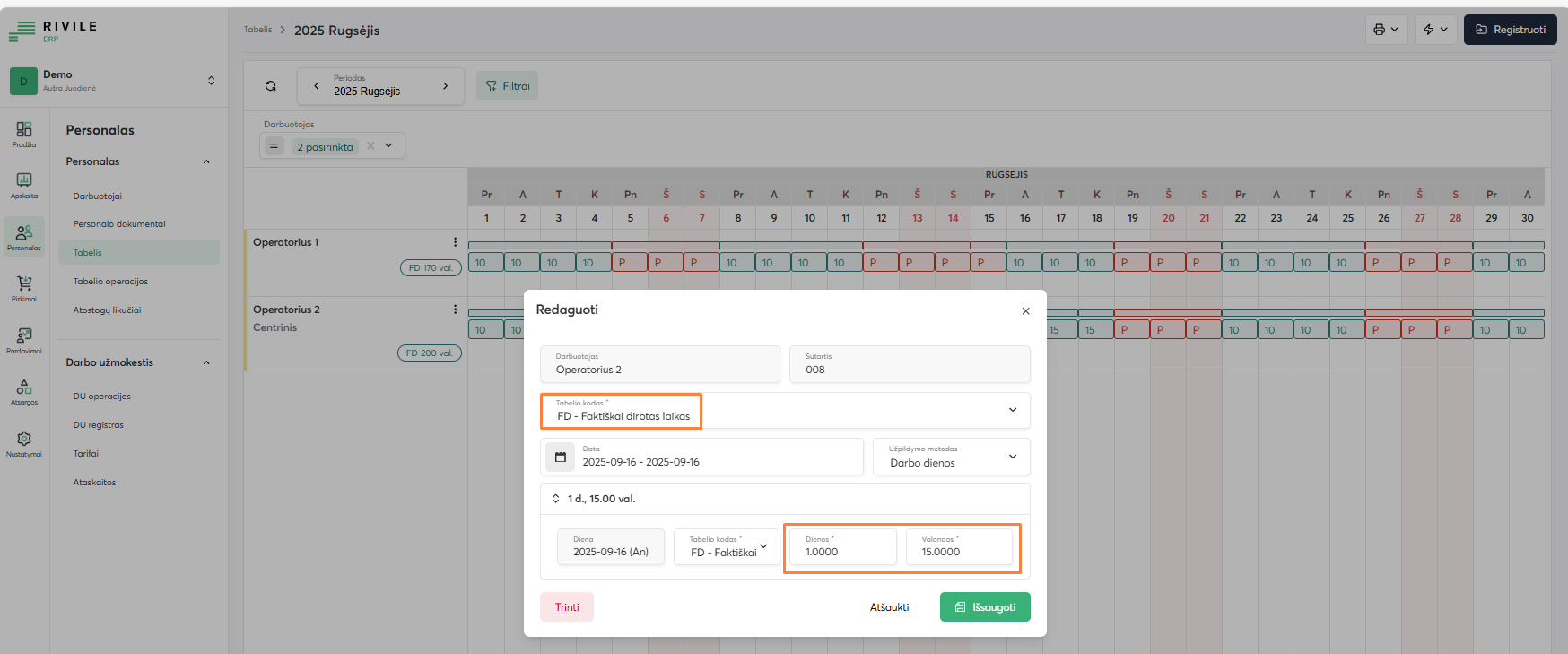Toggle the 1 d., 15.00 val. summary row

click(x=556, y=499)
